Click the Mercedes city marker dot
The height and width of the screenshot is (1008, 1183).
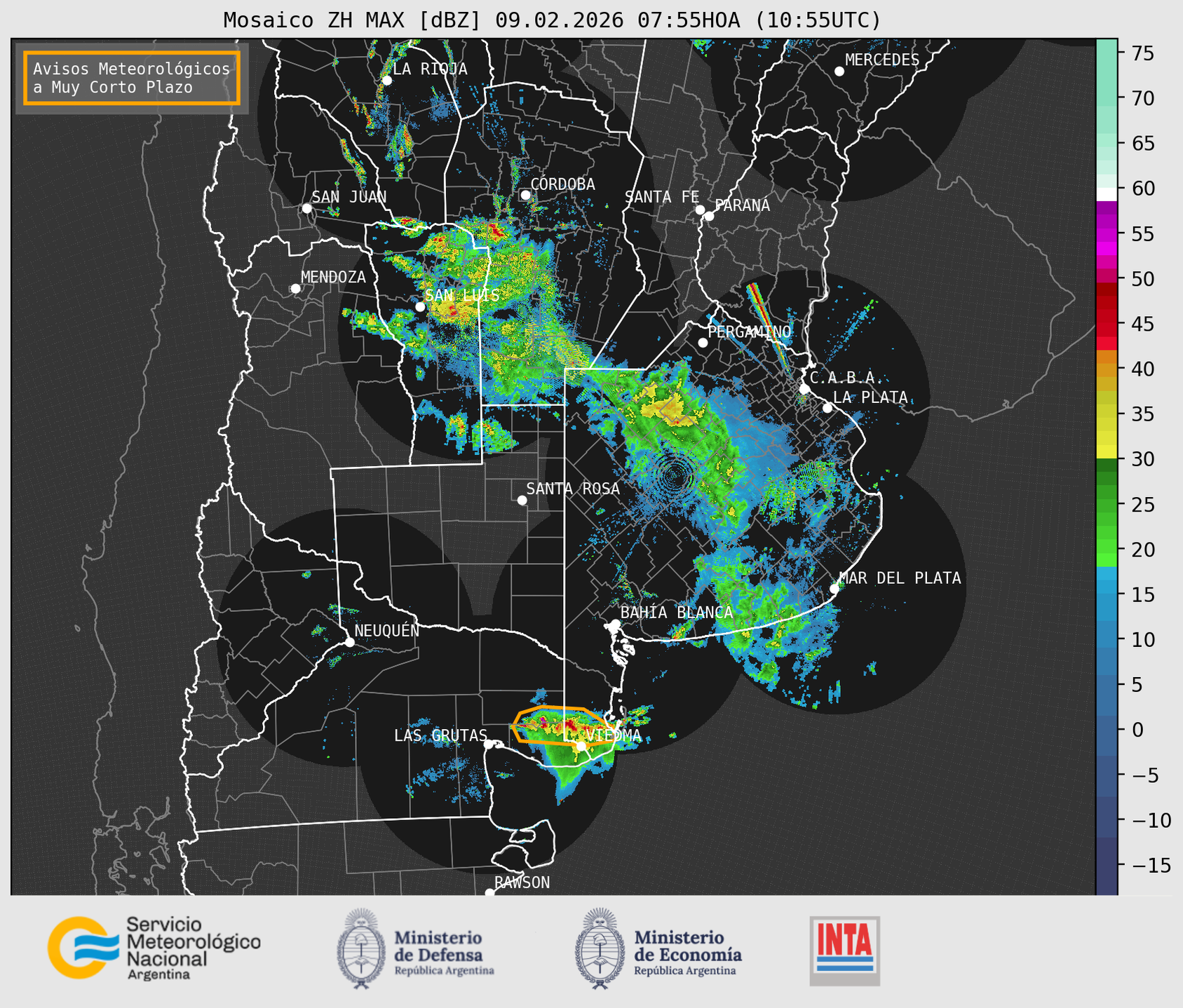839,71
